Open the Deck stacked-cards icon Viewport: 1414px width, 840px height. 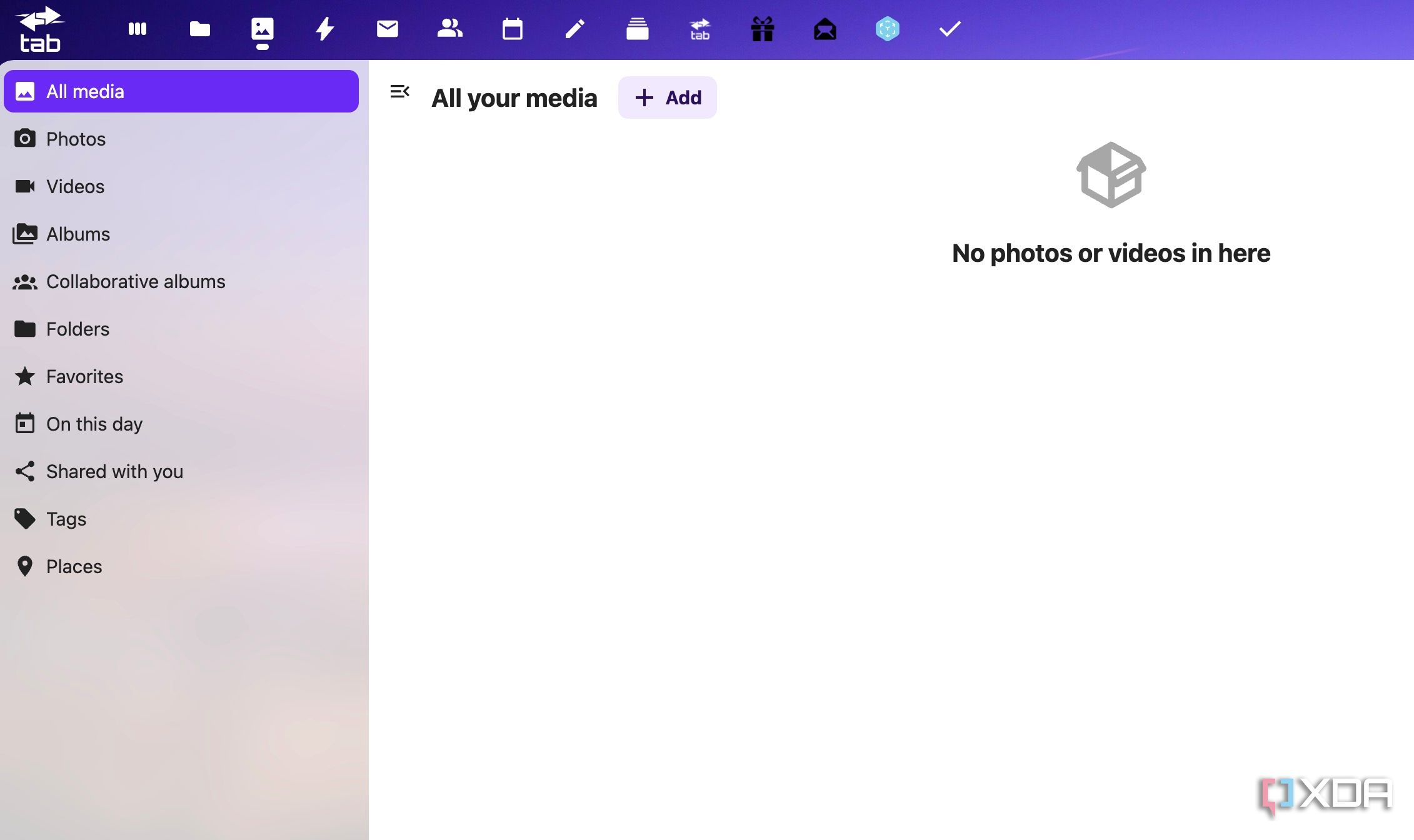[x=638, y=28]
